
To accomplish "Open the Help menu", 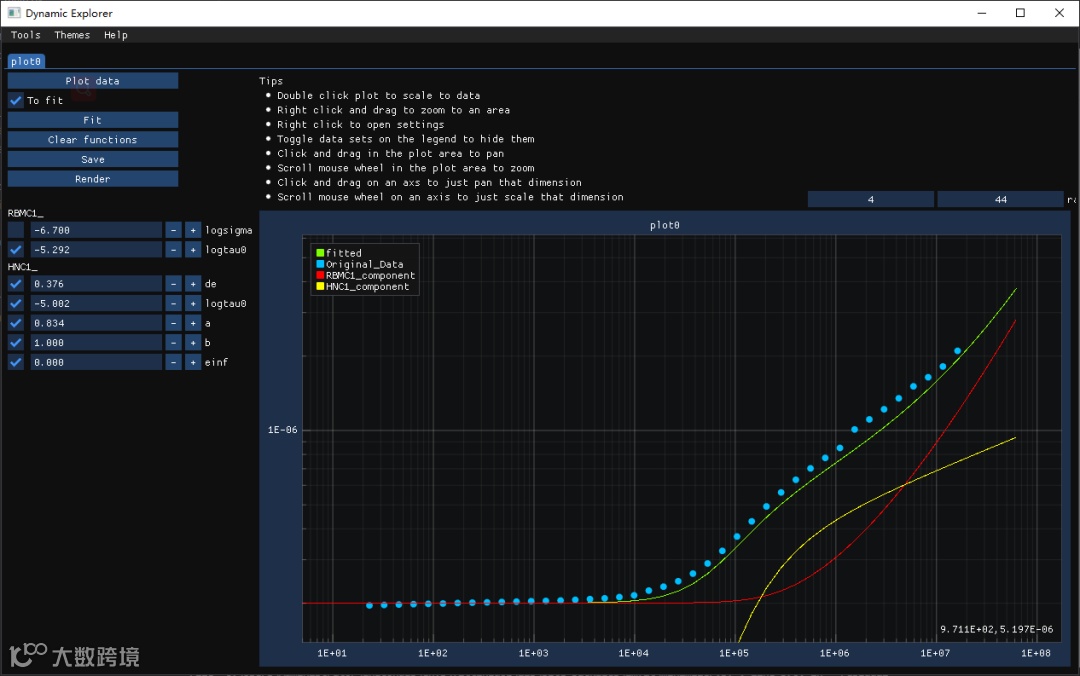I will point(116,35).
